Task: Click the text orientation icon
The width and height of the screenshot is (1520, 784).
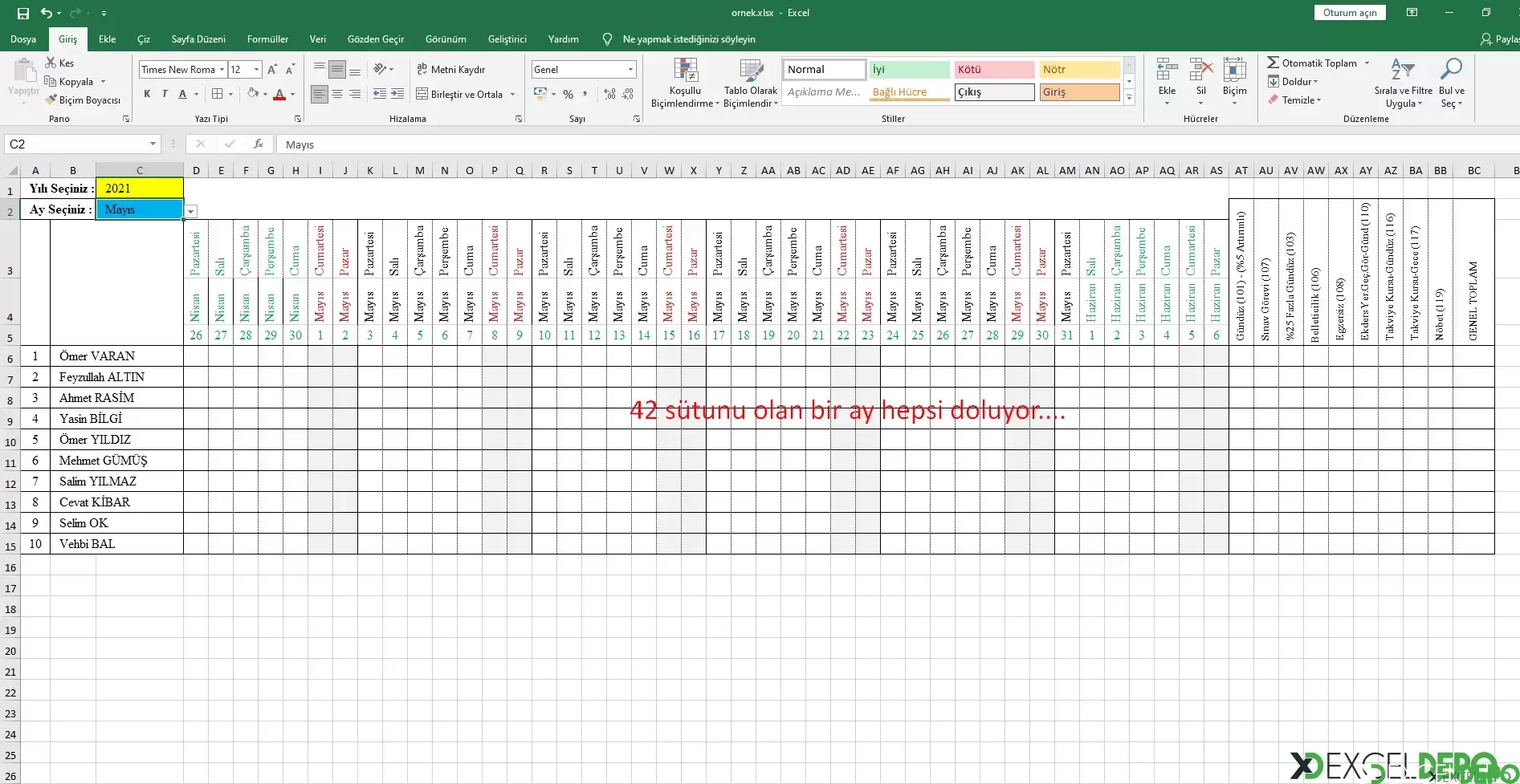Action: (x=380, y=69)
